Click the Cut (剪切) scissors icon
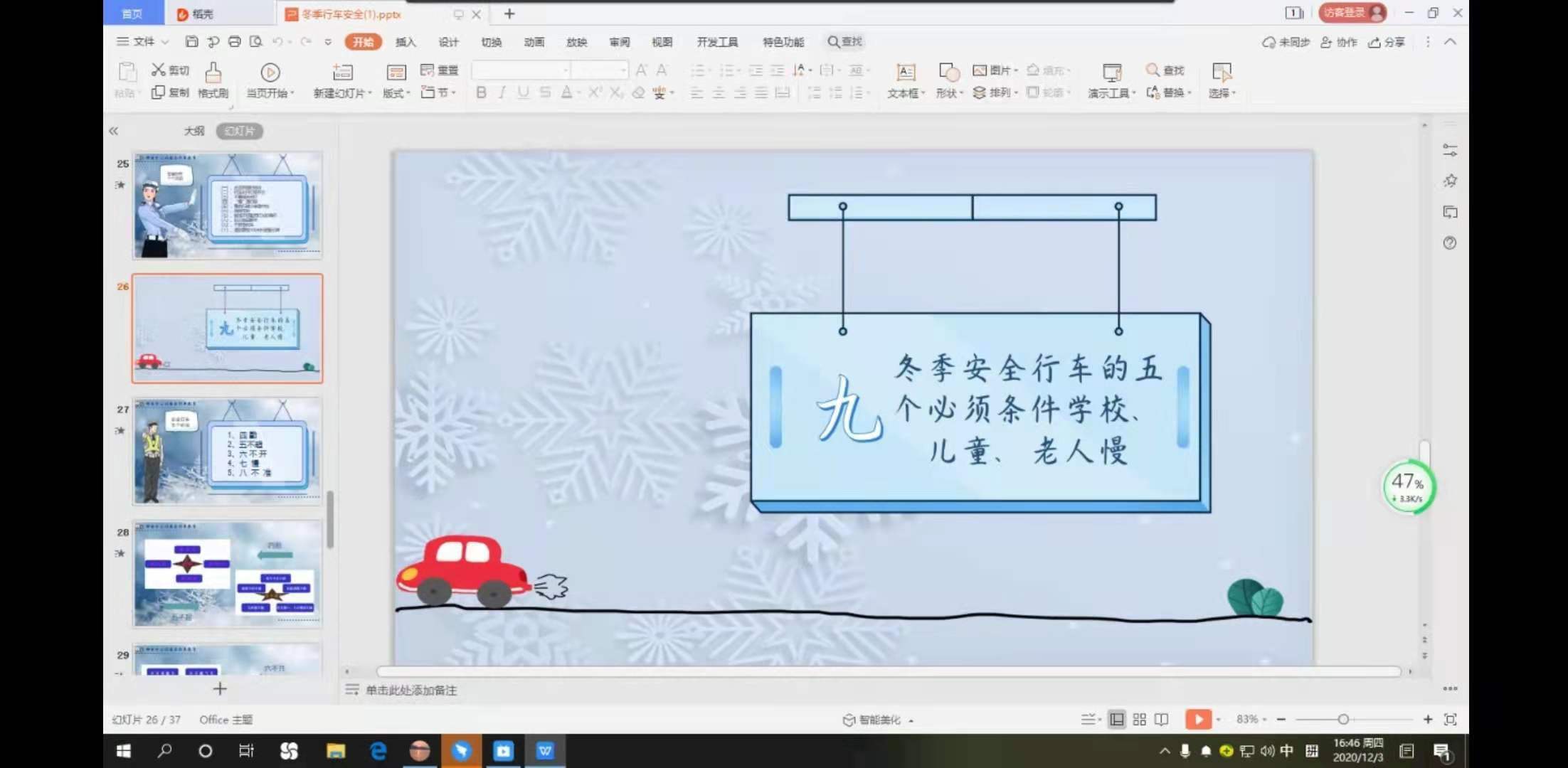The height and width of the screenshot is (768, 1568). tap(158, 69)
